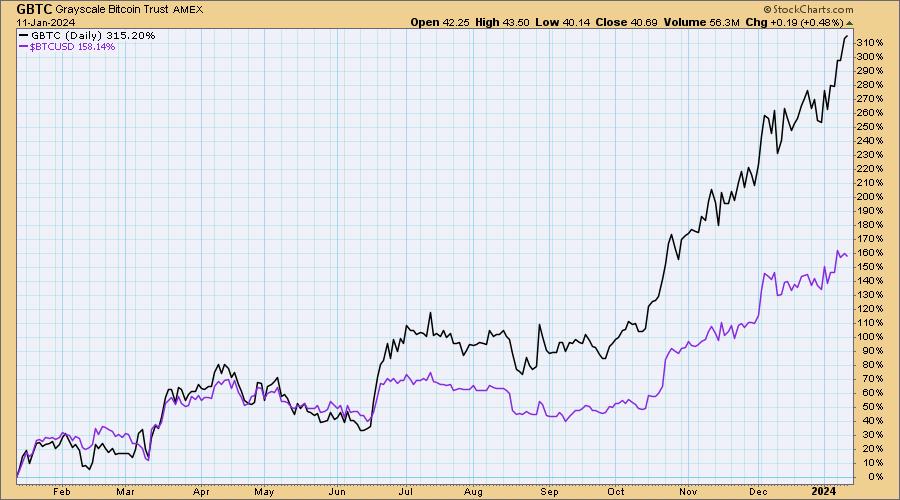Click the Open value 42.25
The width and height of the screenshot is (900, 500).
[x=455, y=22]
